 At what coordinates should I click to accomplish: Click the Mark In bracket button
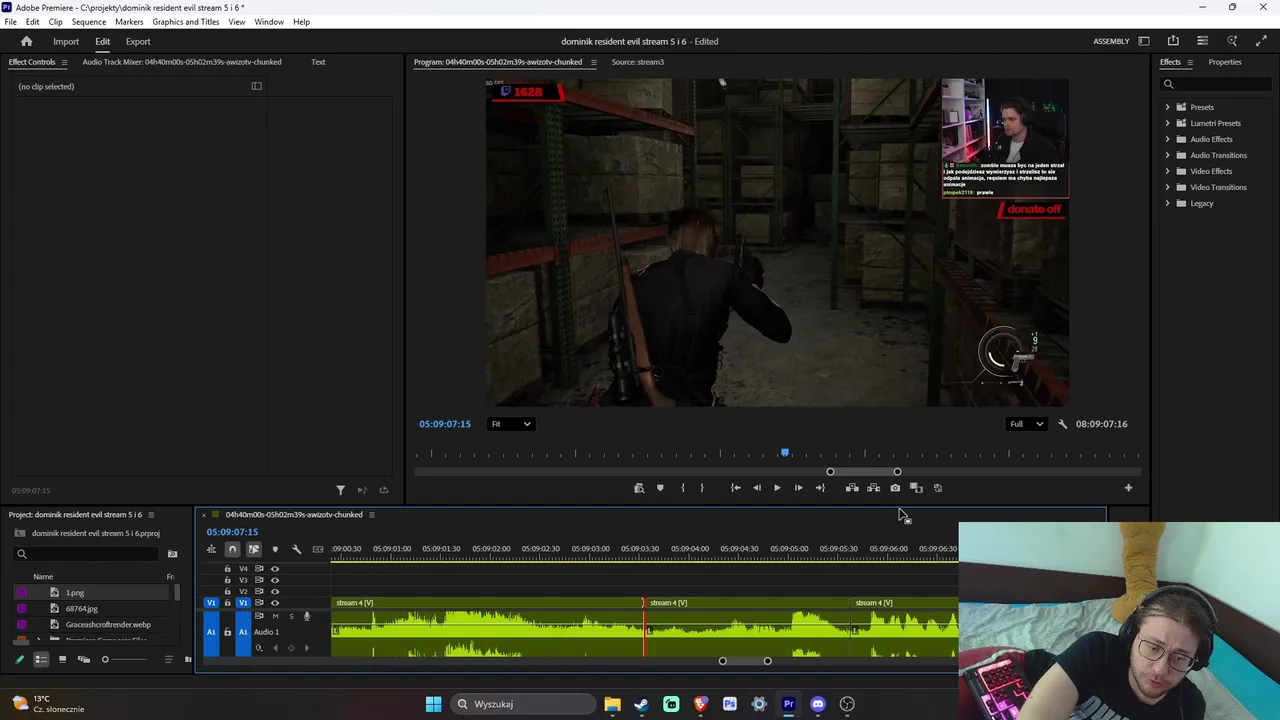pyautogui.click(x=683, y=488)
